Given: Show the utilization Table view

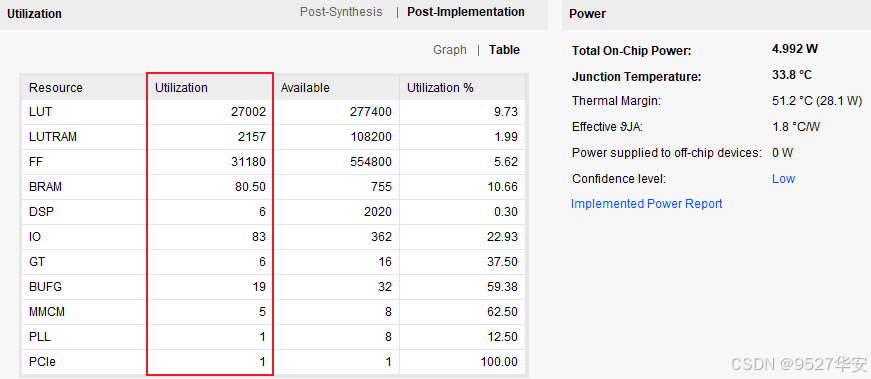Looking at the screenshot, I should pos(504,50).
